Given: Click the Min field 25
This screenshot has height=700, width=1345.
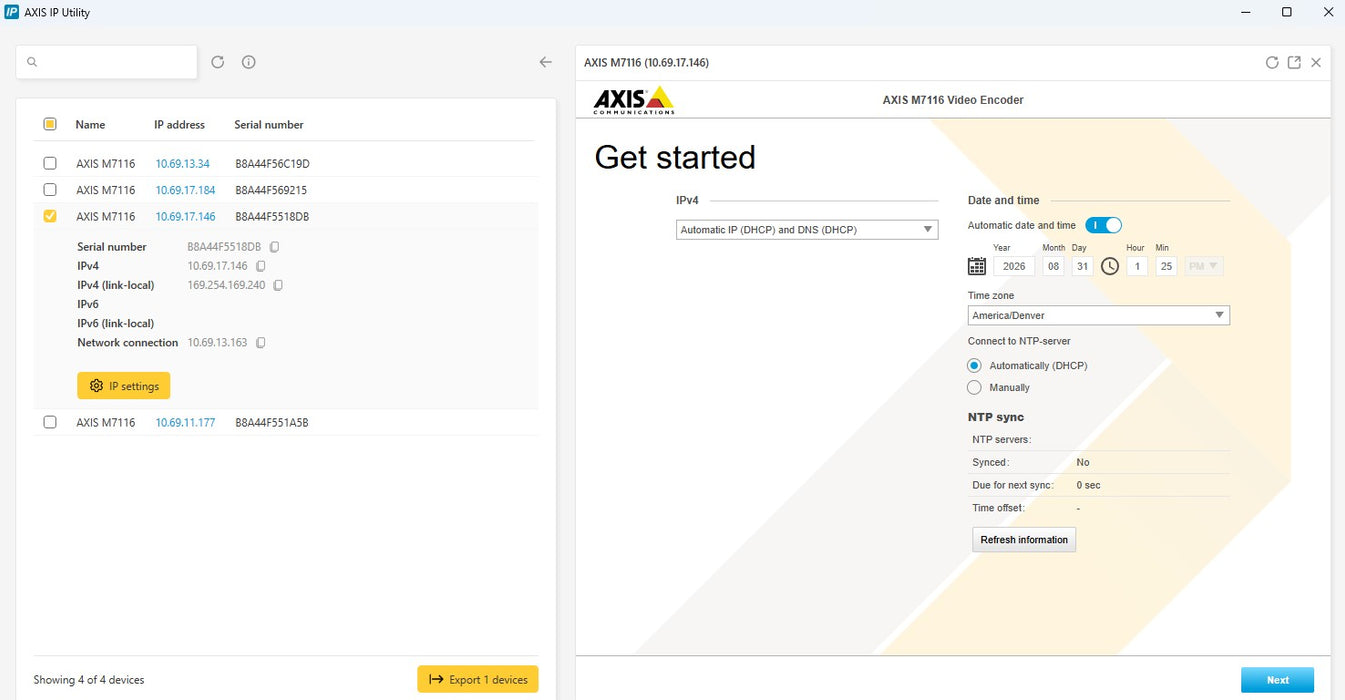Looking at the screenshot, I should [x=1166, y=266].
